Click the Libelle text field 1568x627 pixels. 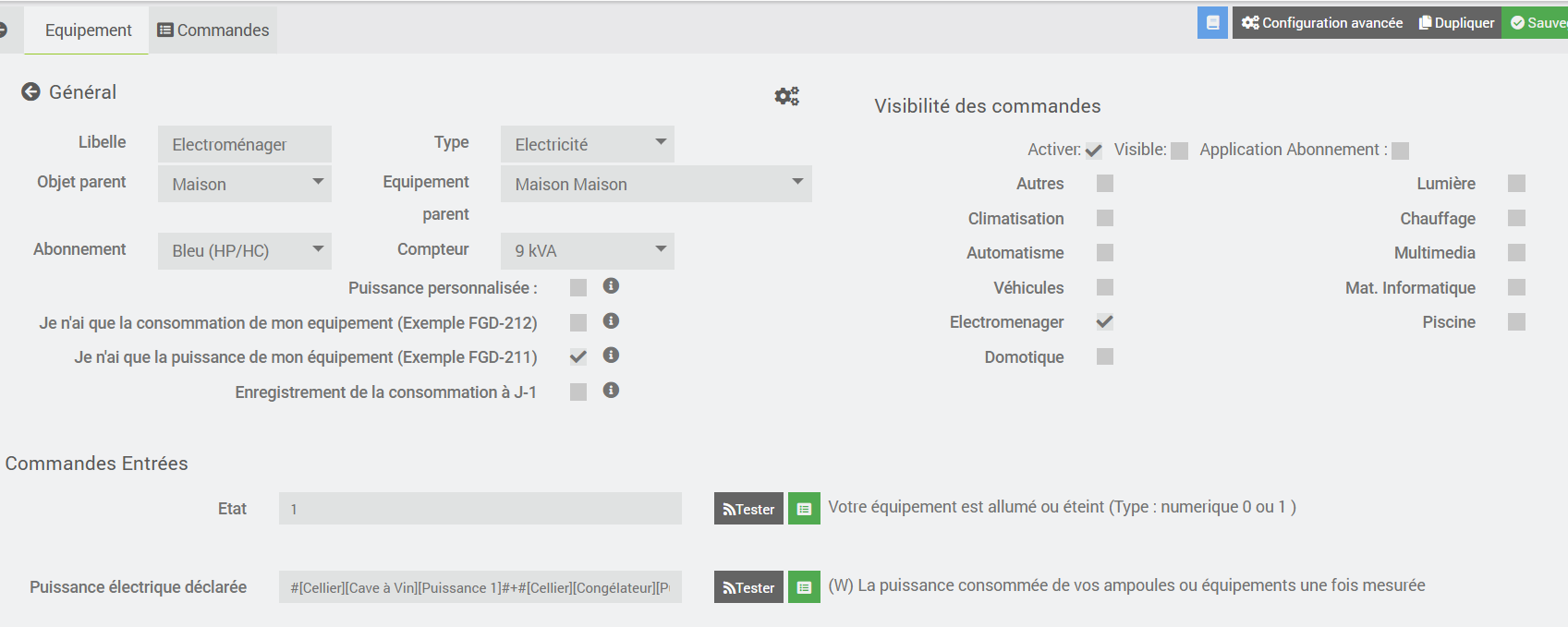point(244,145)
